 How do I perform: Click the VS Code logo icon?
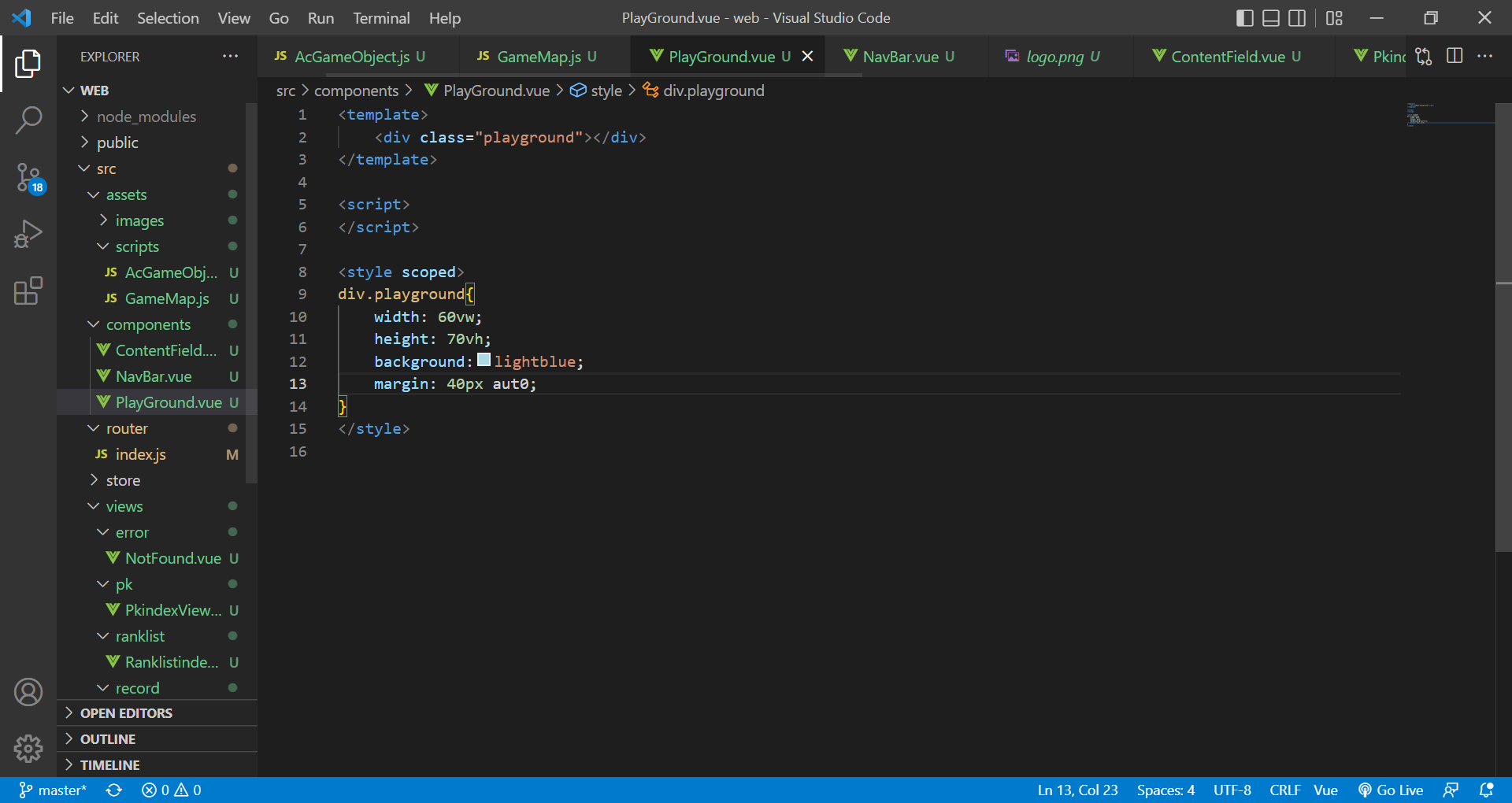pos(22,17)
